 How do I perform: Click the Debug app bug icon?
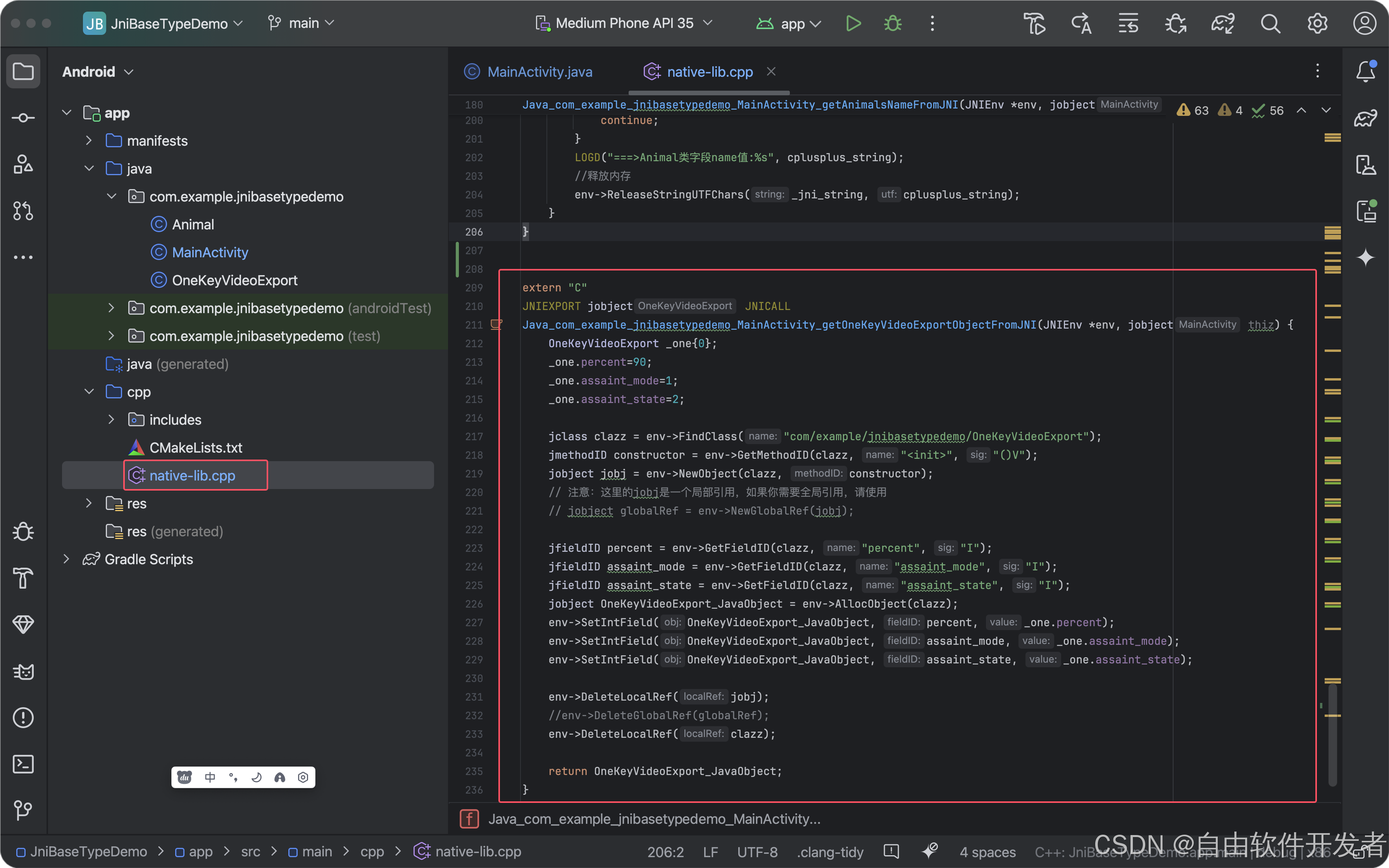[893, 24]
